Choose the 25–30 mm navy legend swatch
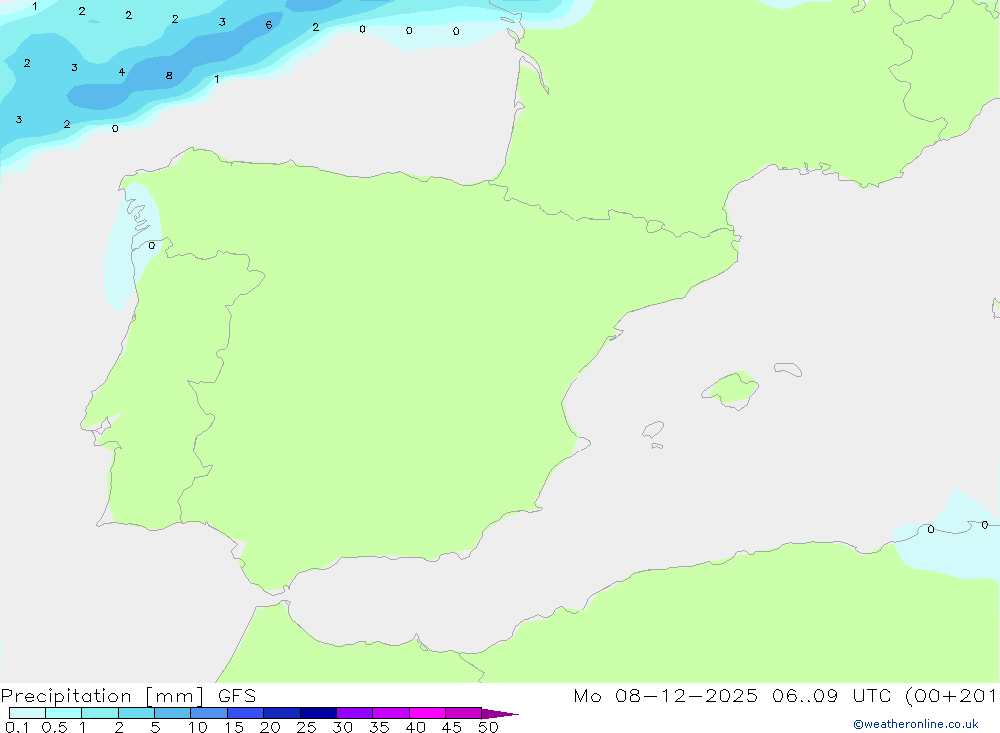This screenshot has height=733, width=1000. tap(318, 713)
